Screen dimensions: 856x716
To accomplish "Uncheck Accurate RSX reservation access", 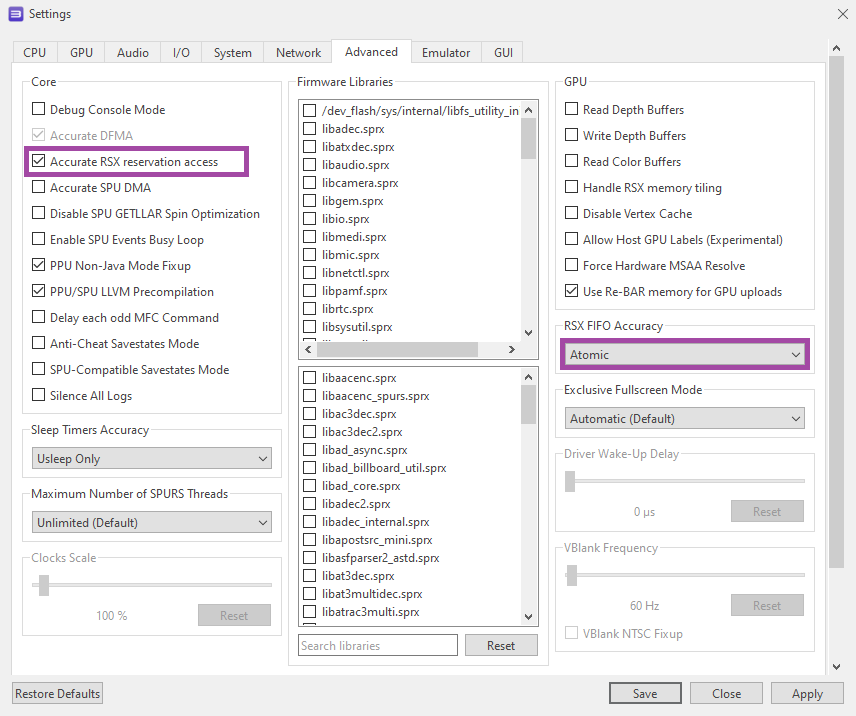I will click(x=39, y=162).
